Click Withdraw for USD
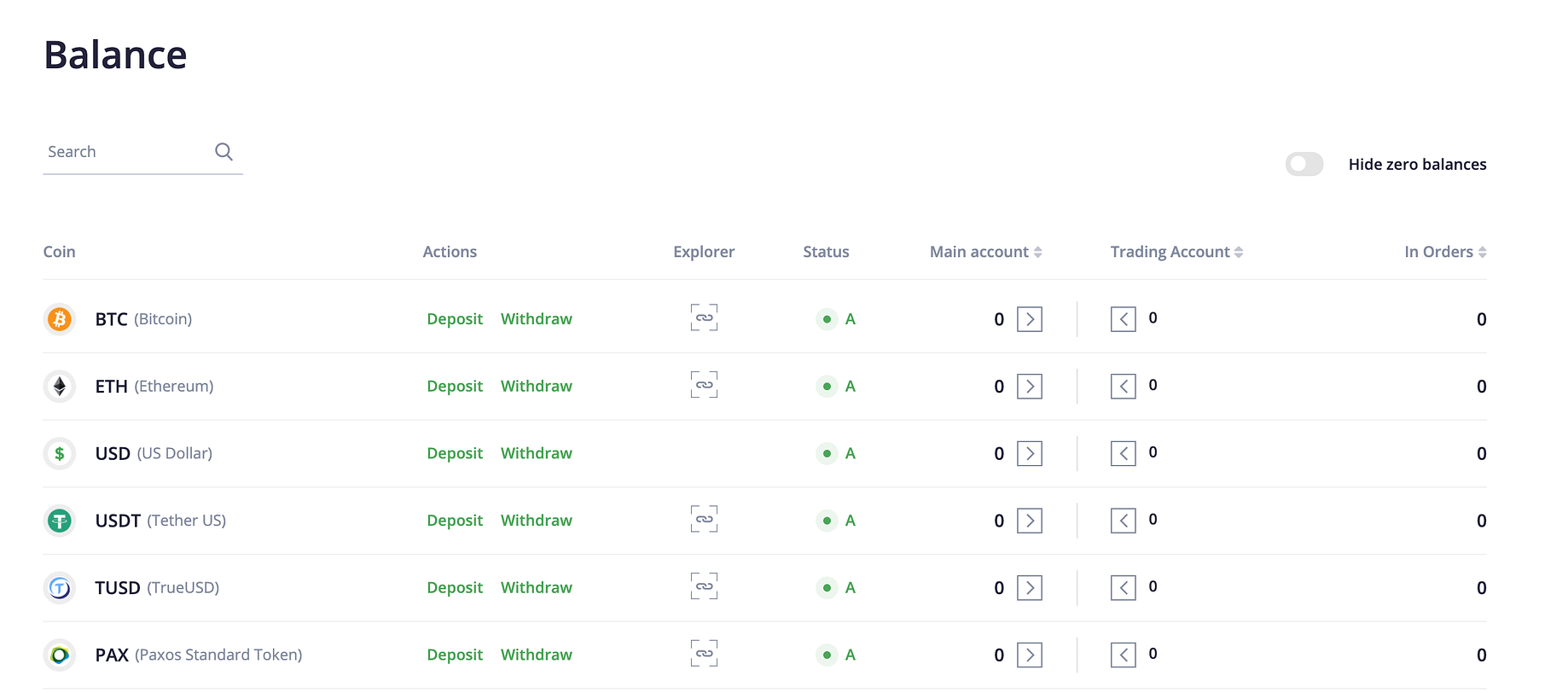 [x=537, y=453]
